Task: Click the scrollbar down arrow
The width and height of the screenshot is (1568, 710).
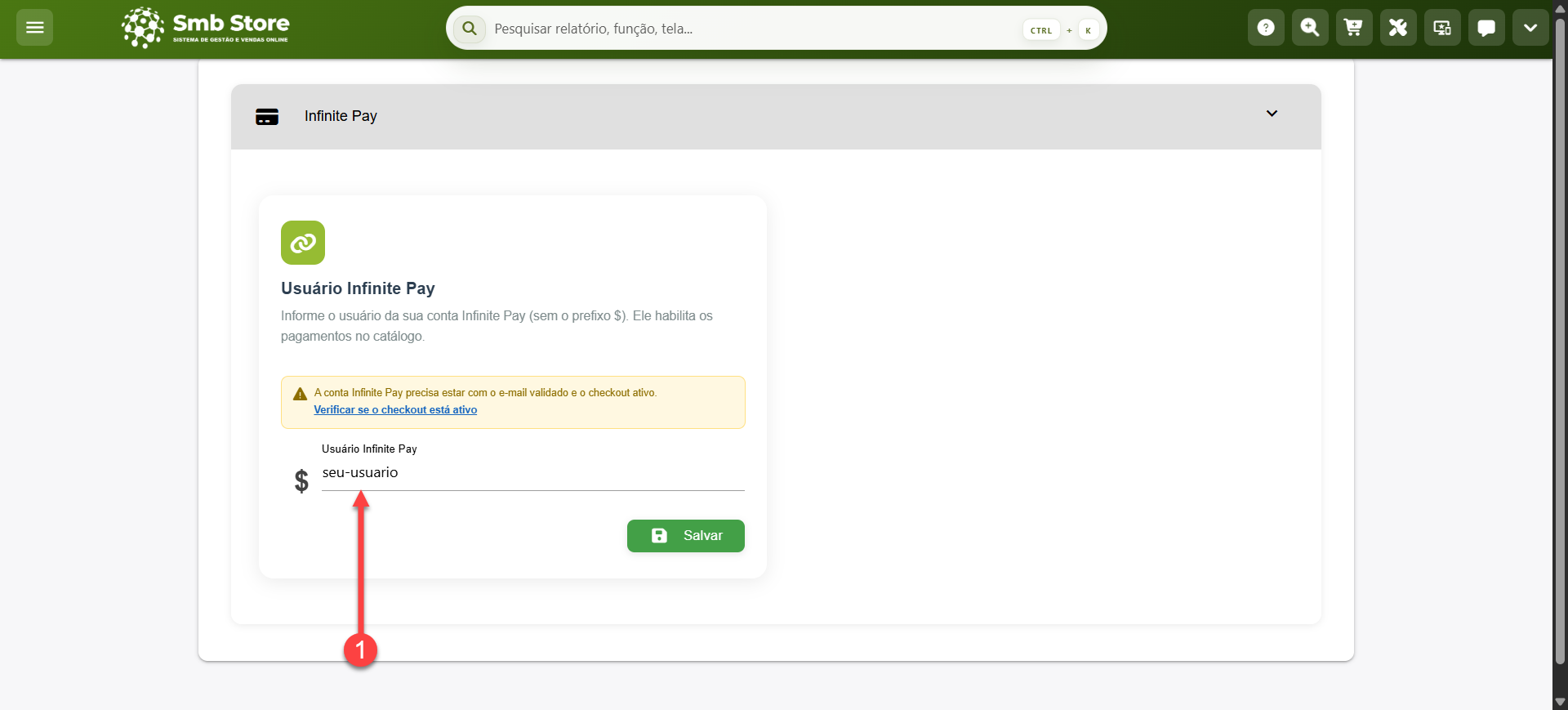Action: point(1560,702)
